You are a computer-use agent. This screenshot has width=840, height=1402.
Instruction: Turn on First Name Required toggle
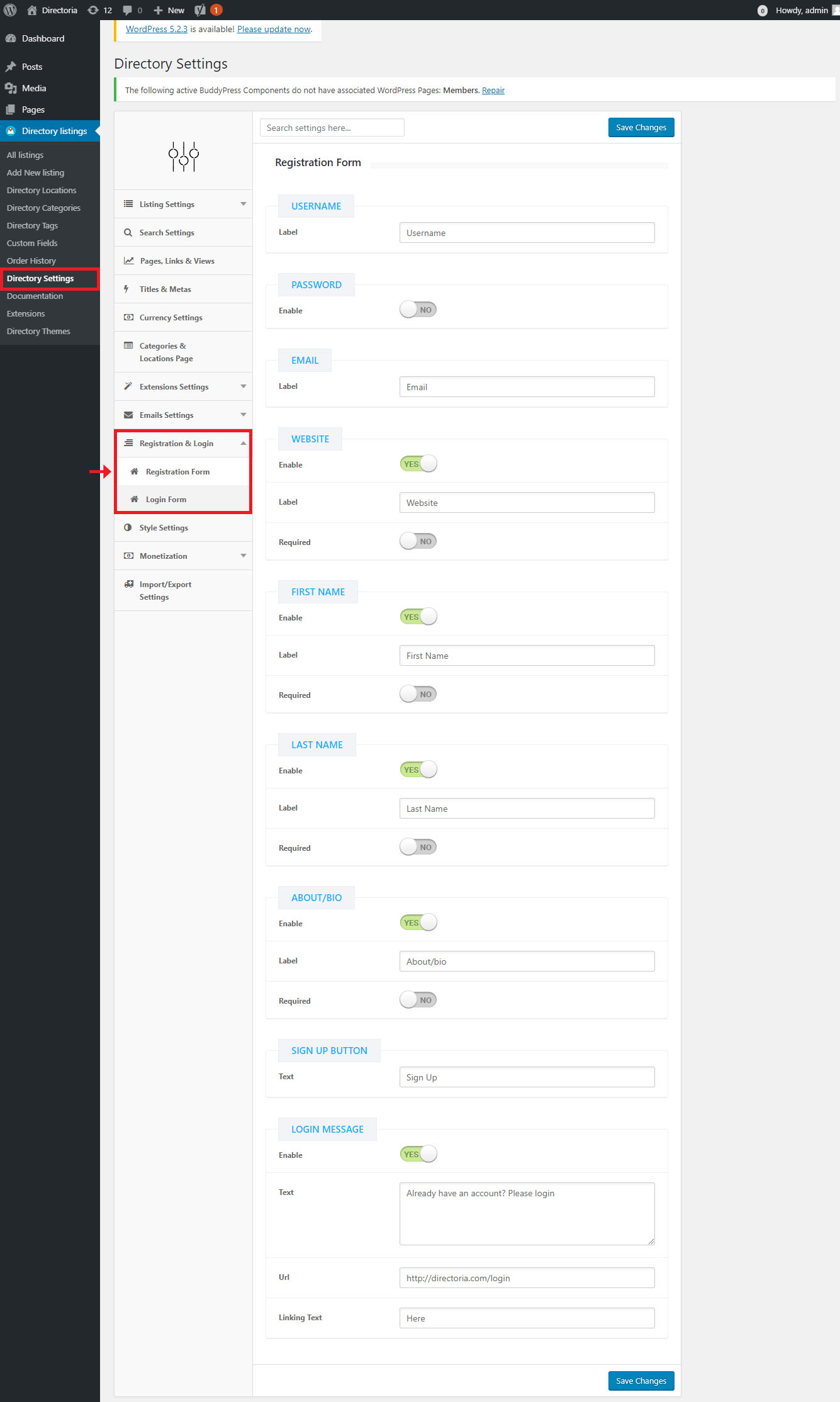point(418,694)
